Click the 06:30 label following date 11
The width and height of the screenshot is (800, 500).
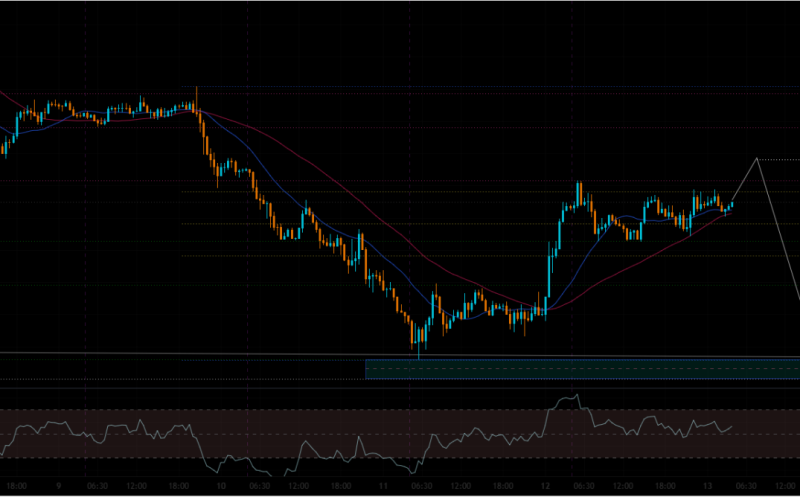(x=421, y=486)
